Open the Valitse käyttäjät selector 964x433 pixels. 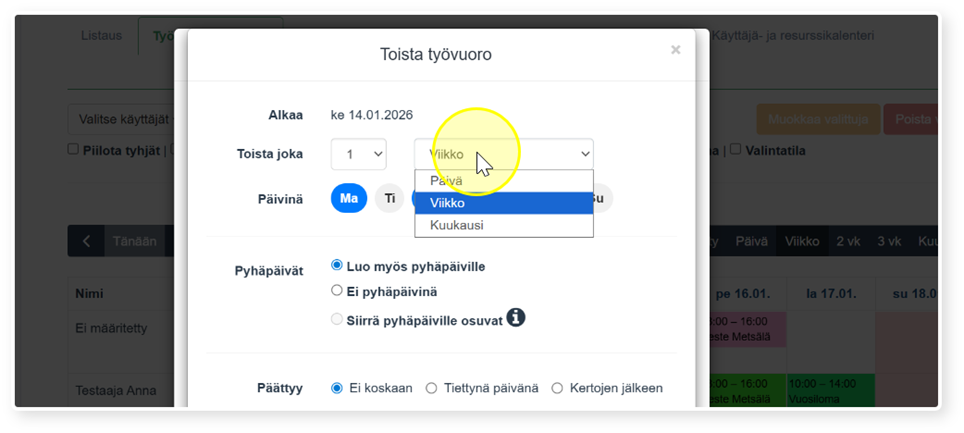pos(121,119)
